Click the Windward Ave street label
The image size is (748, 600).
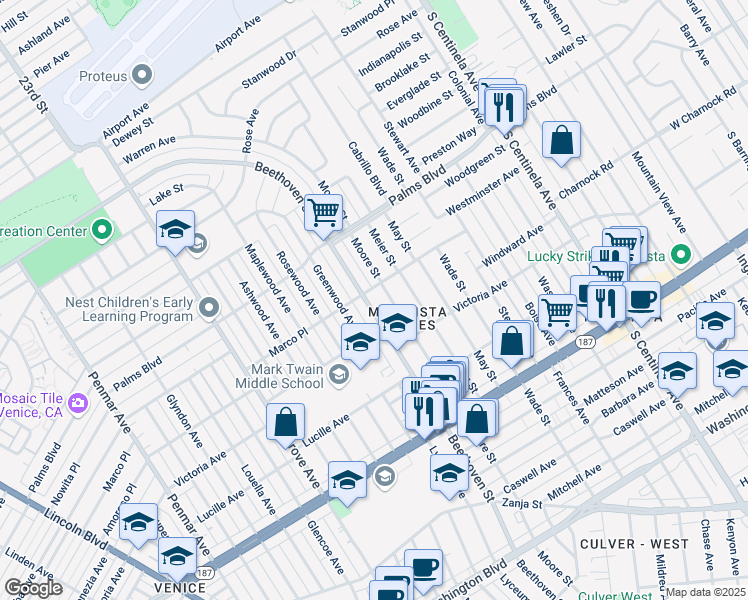(x=512, y=246)
